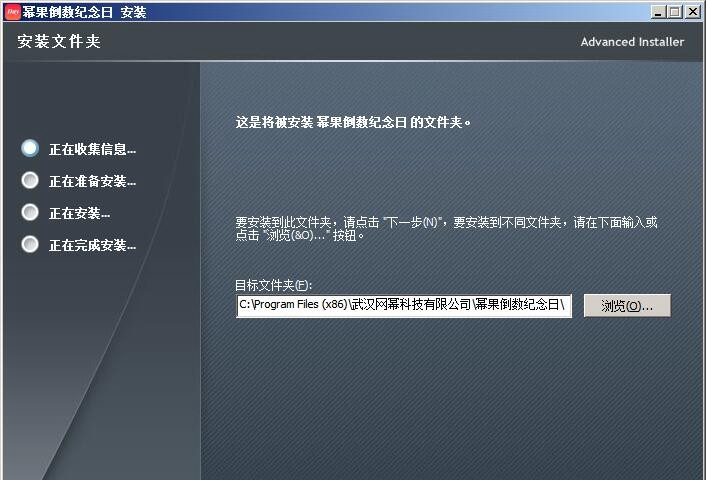Select the 正在完成安装 step indicator
The height and width of the screenshot is (480, 706).
(30, 244)
